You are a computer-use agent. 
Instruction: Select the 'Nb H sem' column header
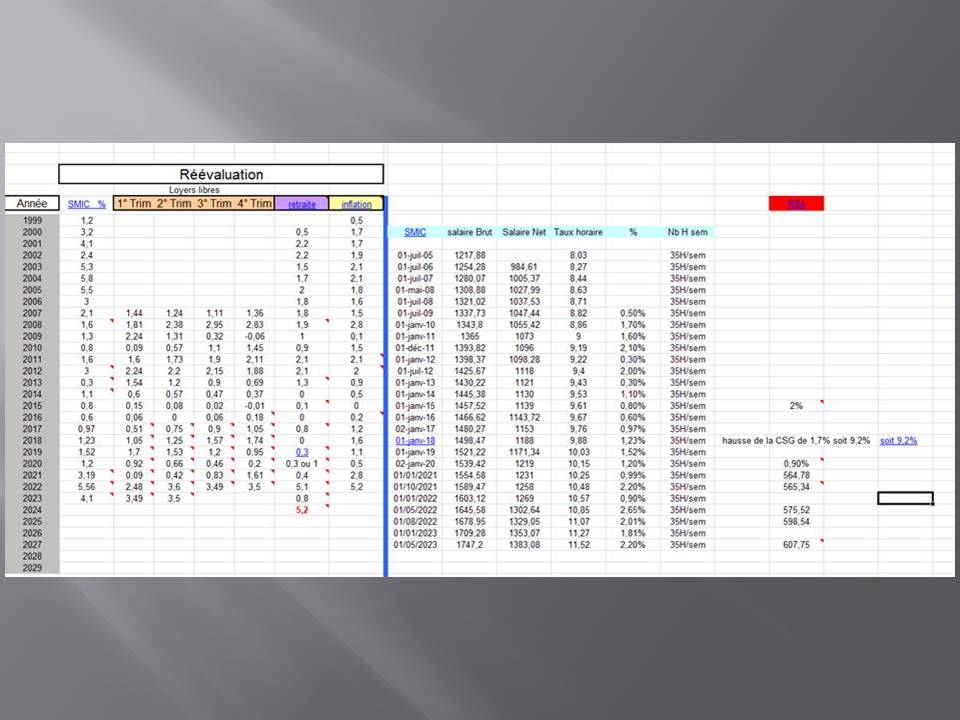[688, 232]
